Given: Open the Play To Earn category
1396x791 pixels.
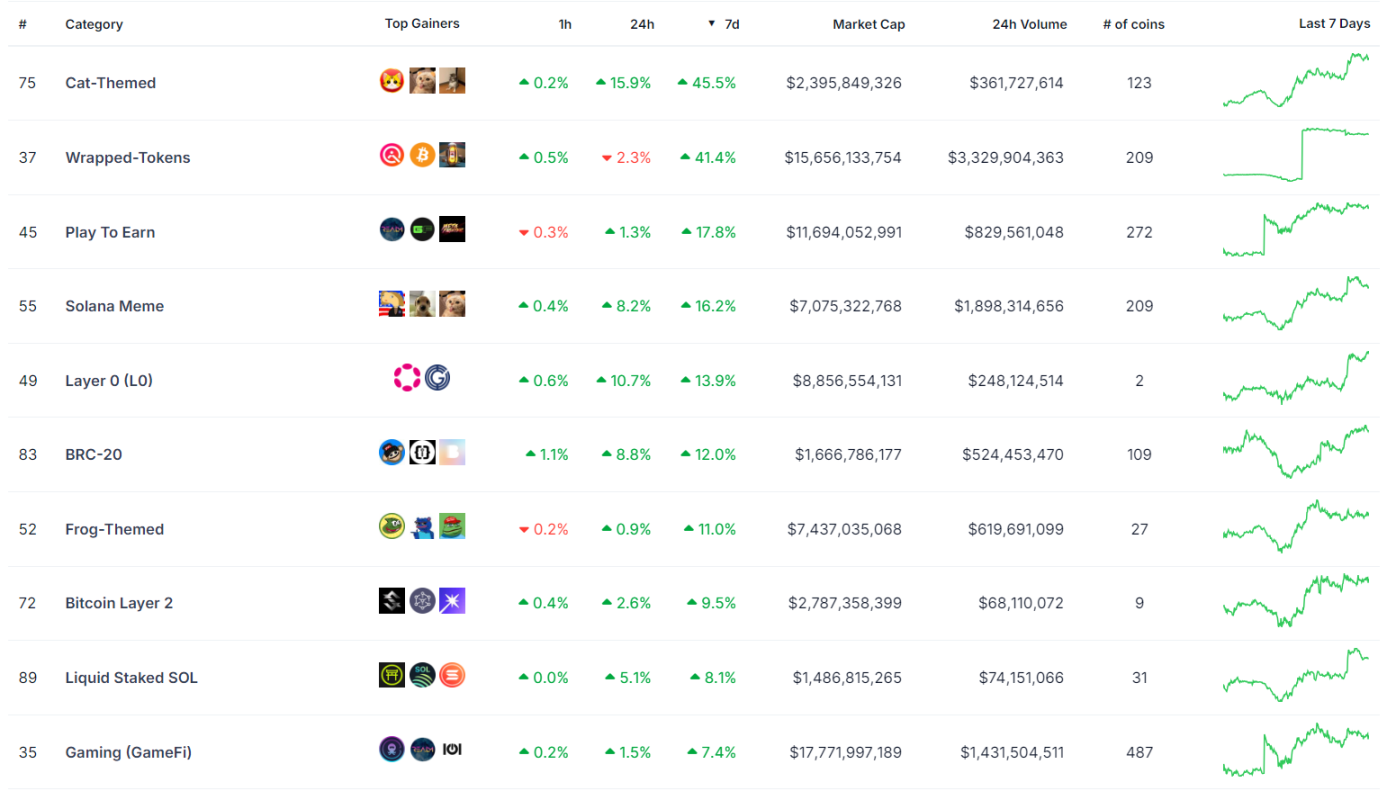Looking at the screenshot, I should (110, 232).
